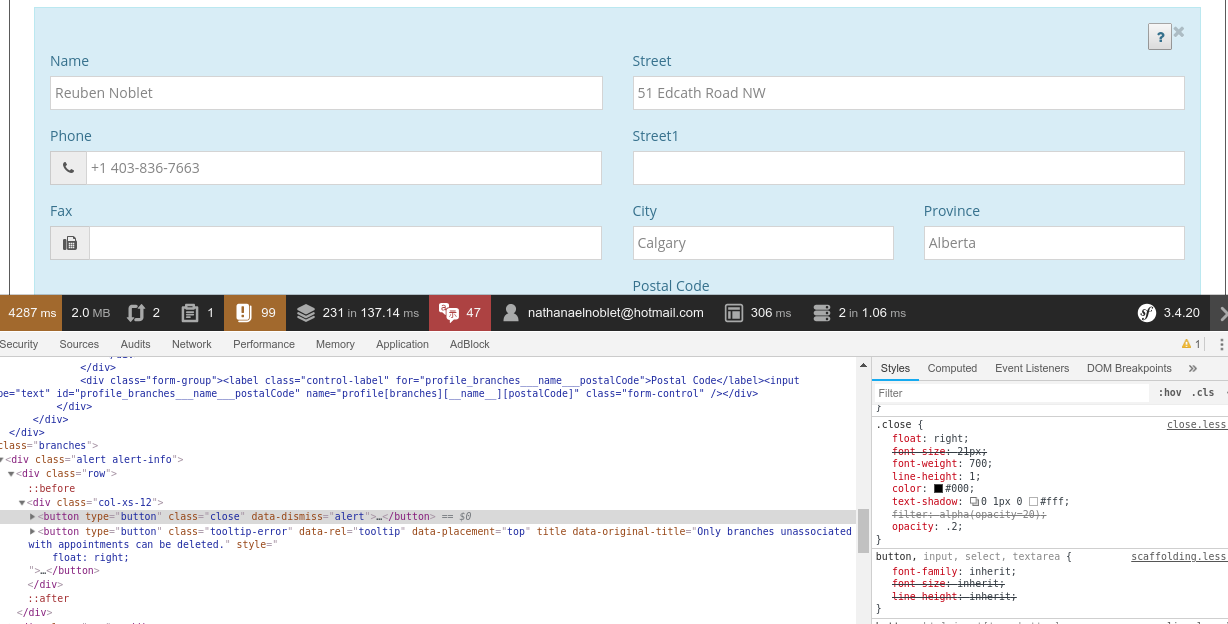Click the Name field with Reuben Noblet
The height and width of the screenshot is (624, 1228).
tap(326, 93)
